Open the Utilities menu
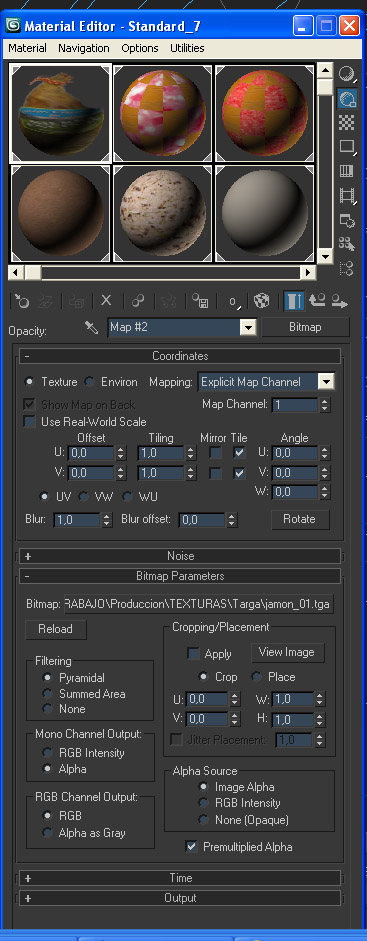The image size is (367, 941). [187, 48]
